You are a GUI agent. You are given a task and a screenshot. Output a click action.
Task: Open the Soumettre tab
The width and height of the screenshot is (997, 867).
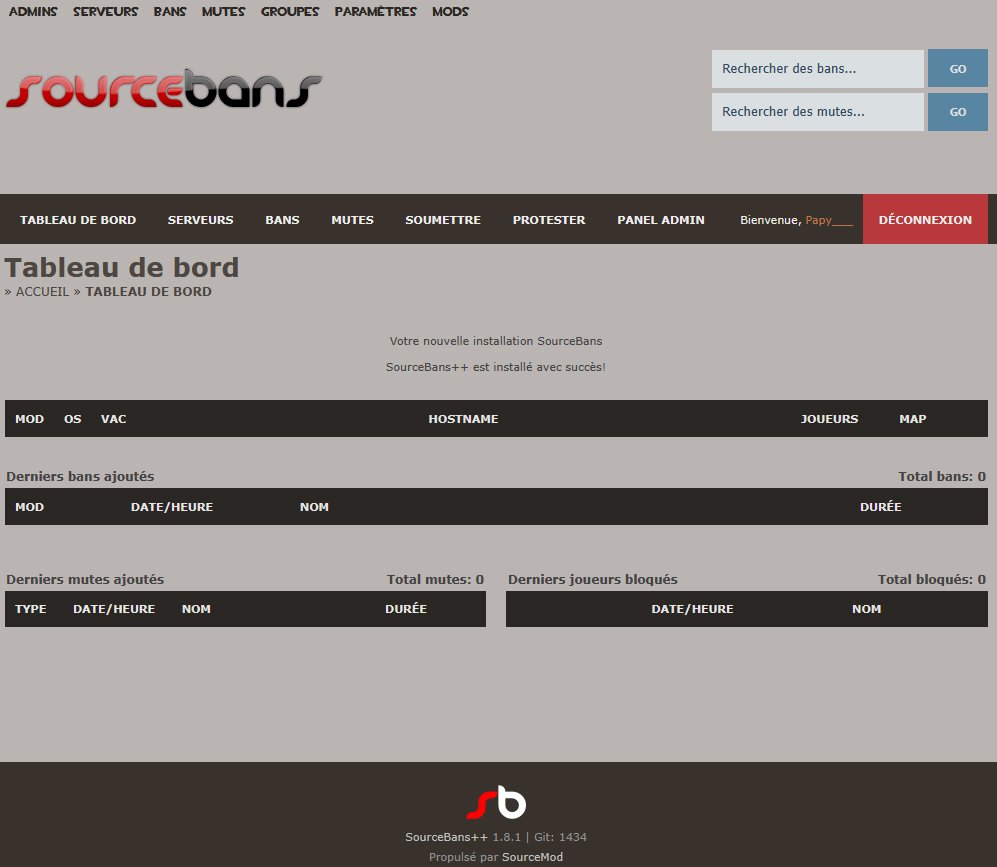click(442, 220)
